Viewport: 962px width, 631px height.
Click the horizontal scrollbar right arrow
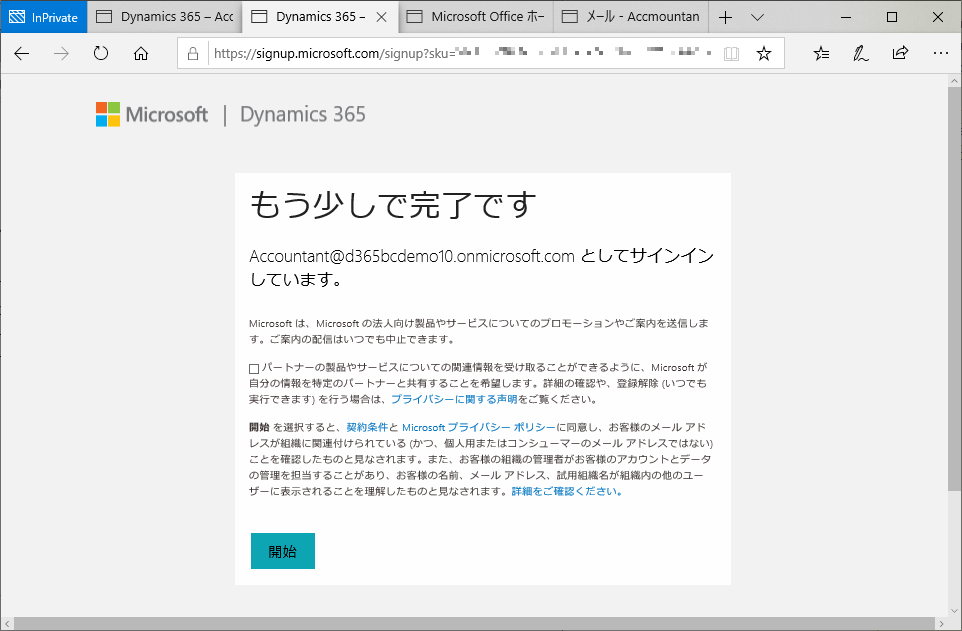(942, 624)
